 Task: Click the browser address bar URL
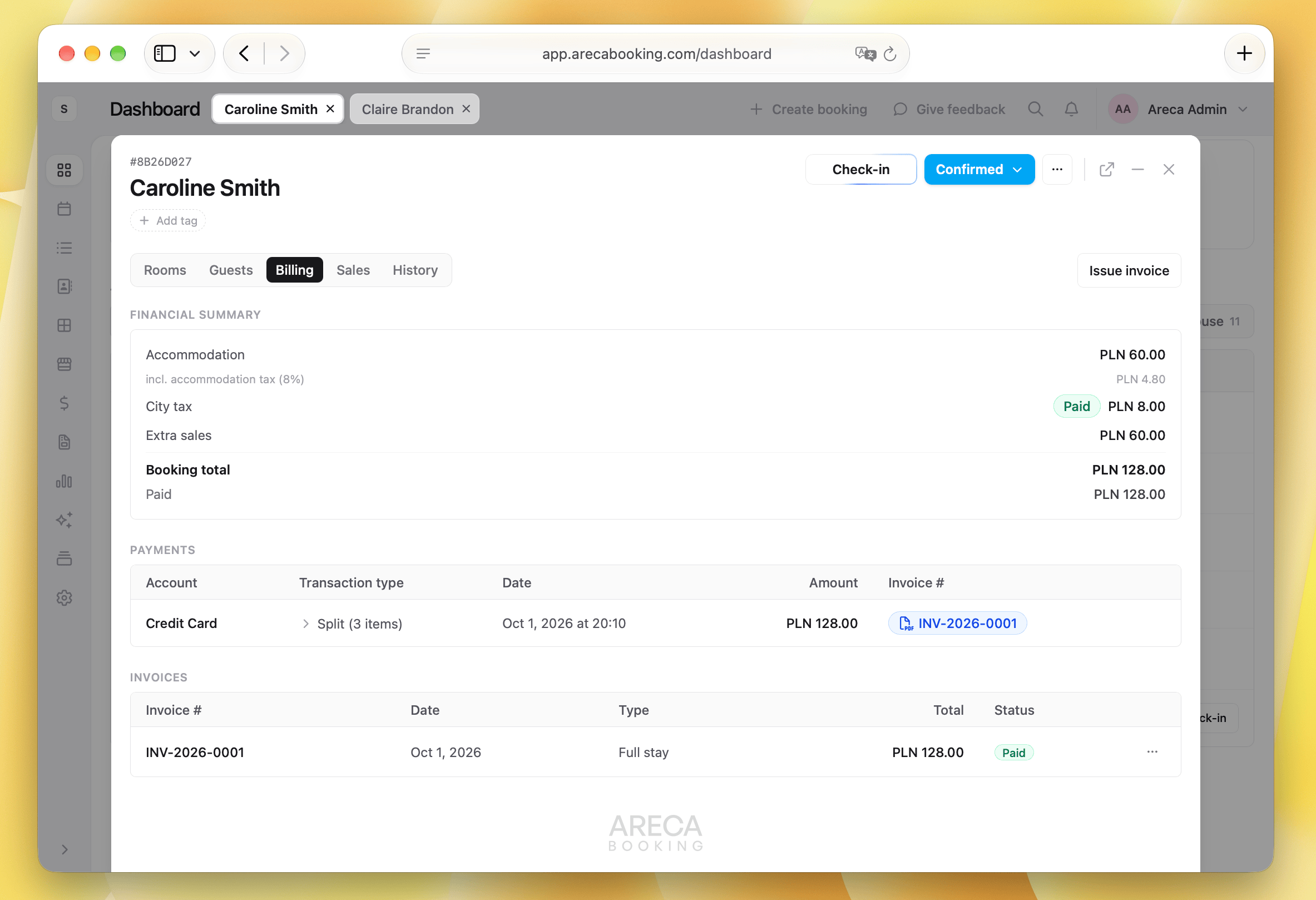(x=656, y=54)
